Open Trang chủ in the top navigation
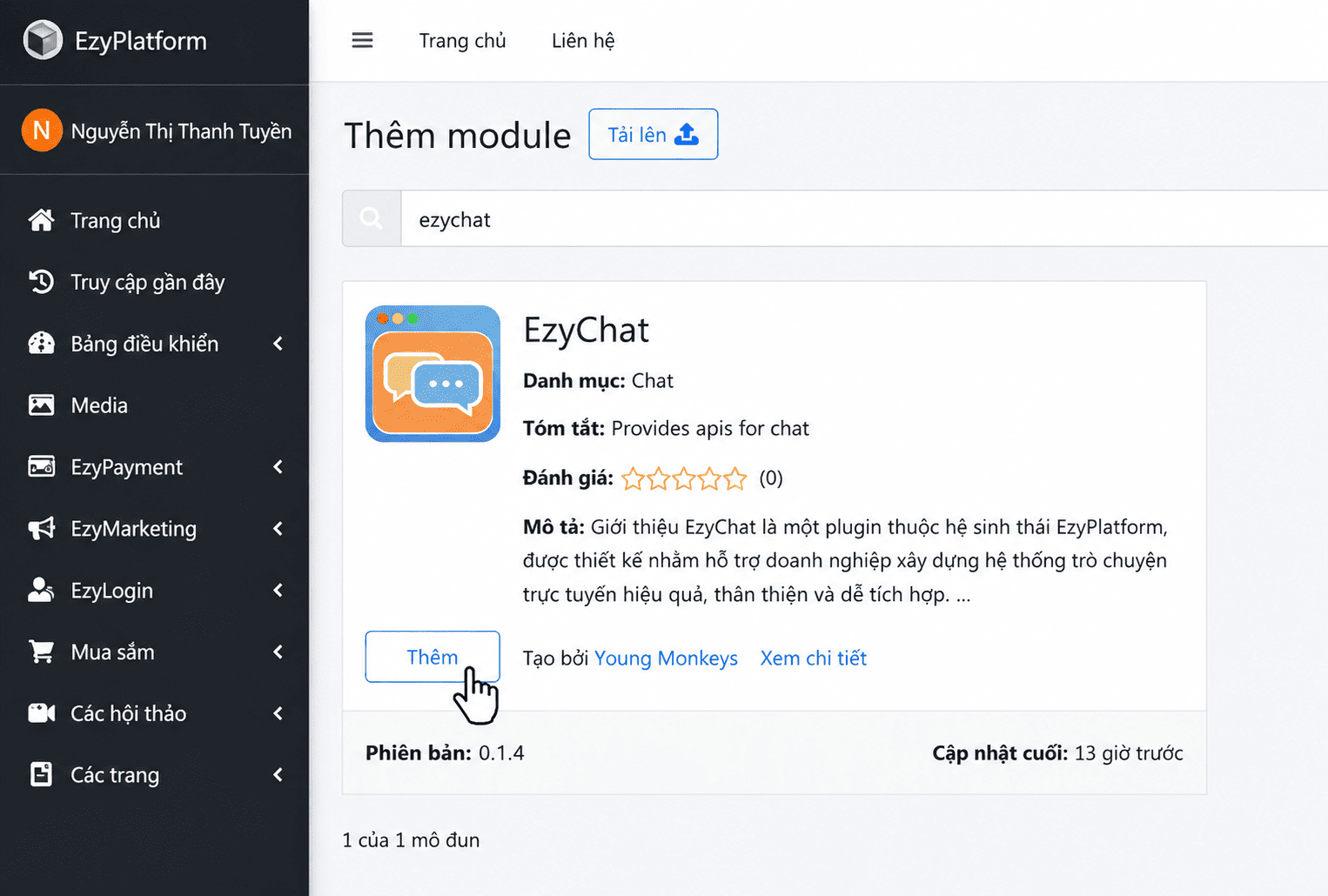Screen dimensions: 1328x896 coord(462,41)
